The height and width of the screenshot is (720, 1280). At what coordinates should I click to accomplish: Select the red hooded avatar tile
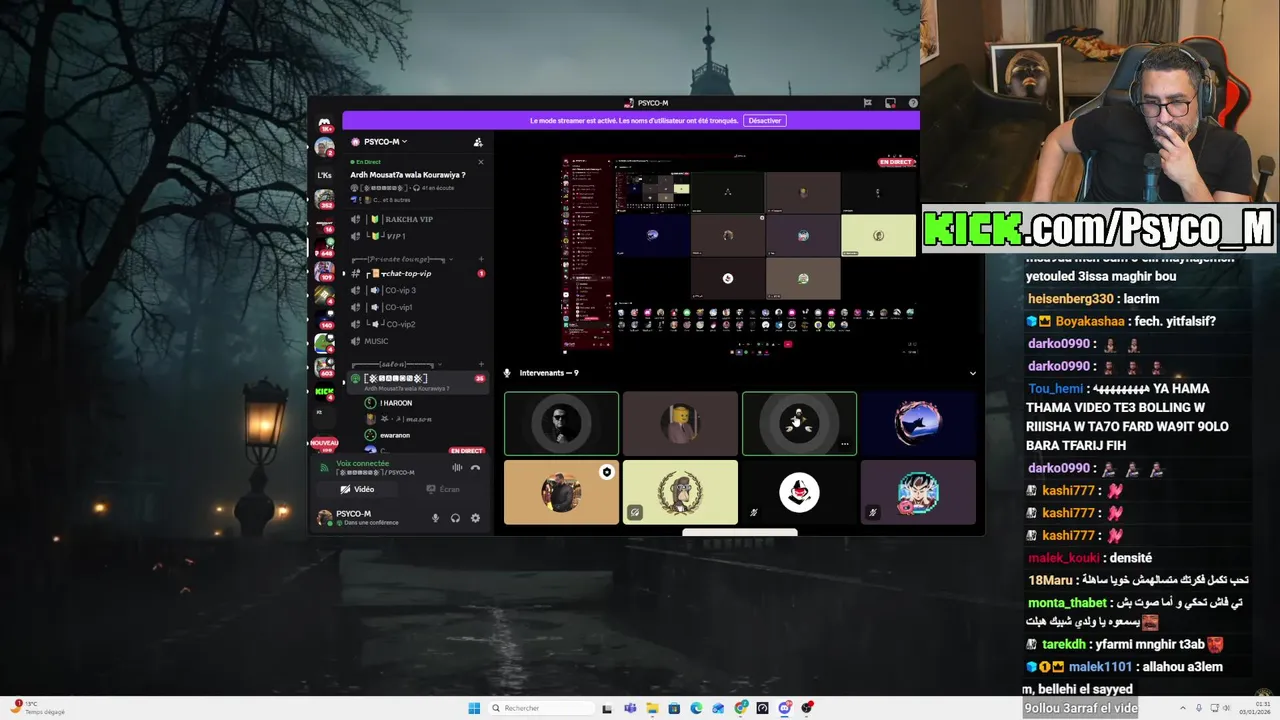[x=799, y=492]
